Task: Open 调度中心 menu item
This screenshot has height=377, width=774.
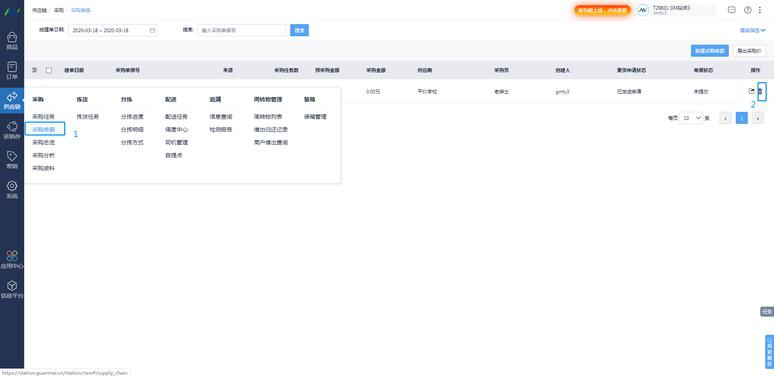Action: click(x=176, y=129)
